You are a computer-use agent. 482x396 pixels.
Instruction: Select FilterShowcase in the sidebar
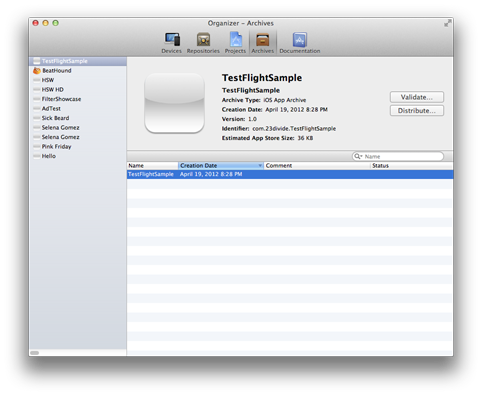pos(78,99)
